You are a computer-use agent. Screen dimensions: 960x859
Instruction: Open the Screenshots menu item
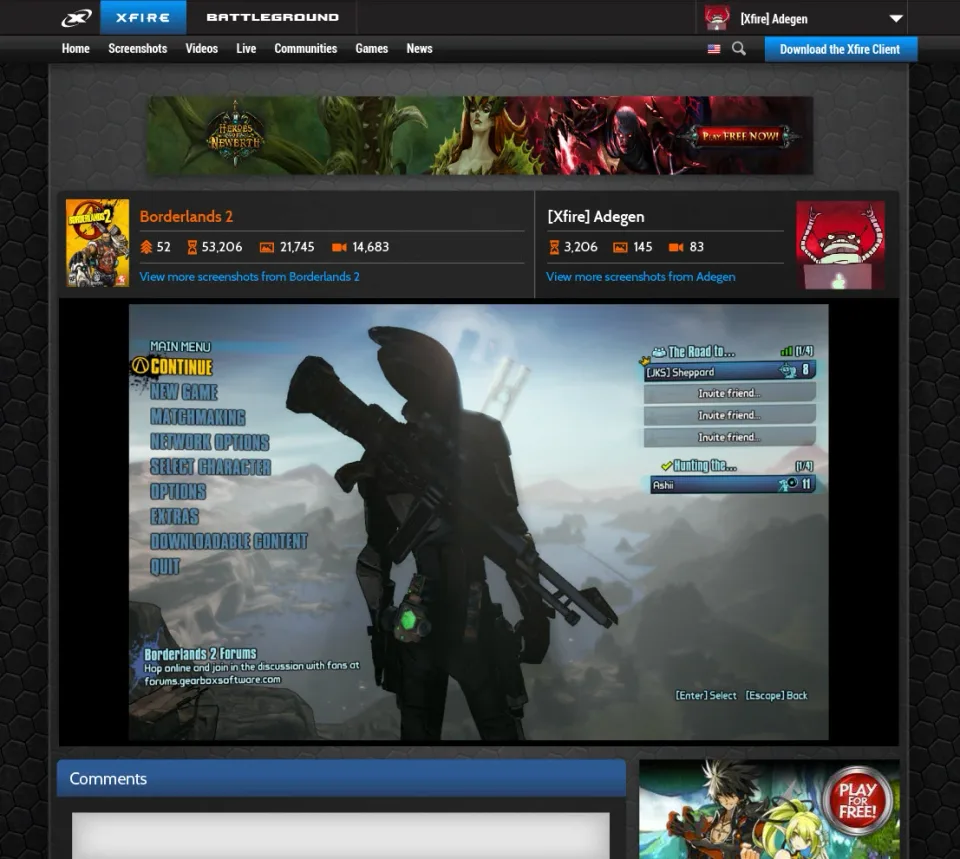click(x=138, y=48)
